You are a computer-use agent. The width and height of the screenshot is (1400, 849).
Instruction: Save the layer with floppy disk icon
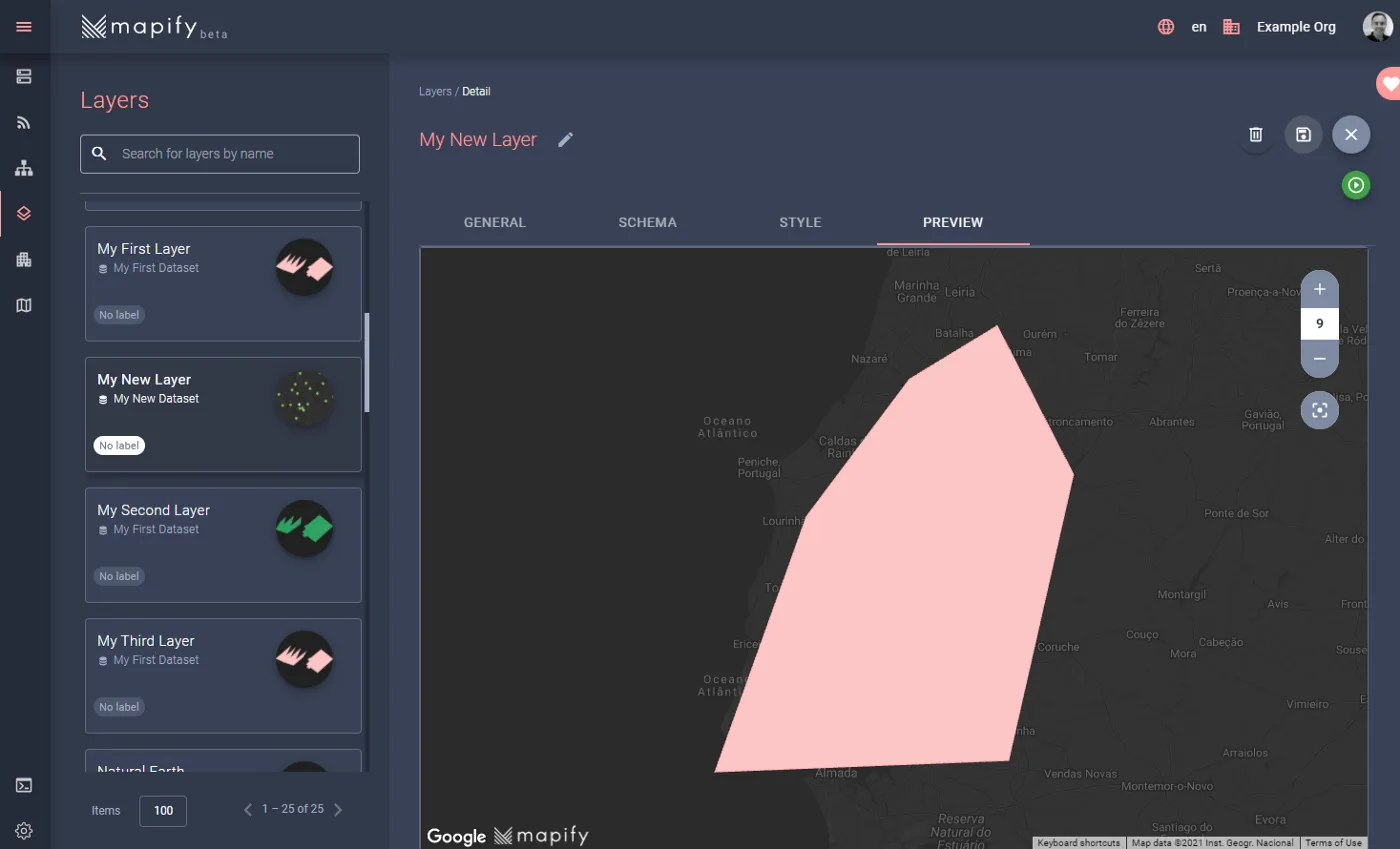1303,134
